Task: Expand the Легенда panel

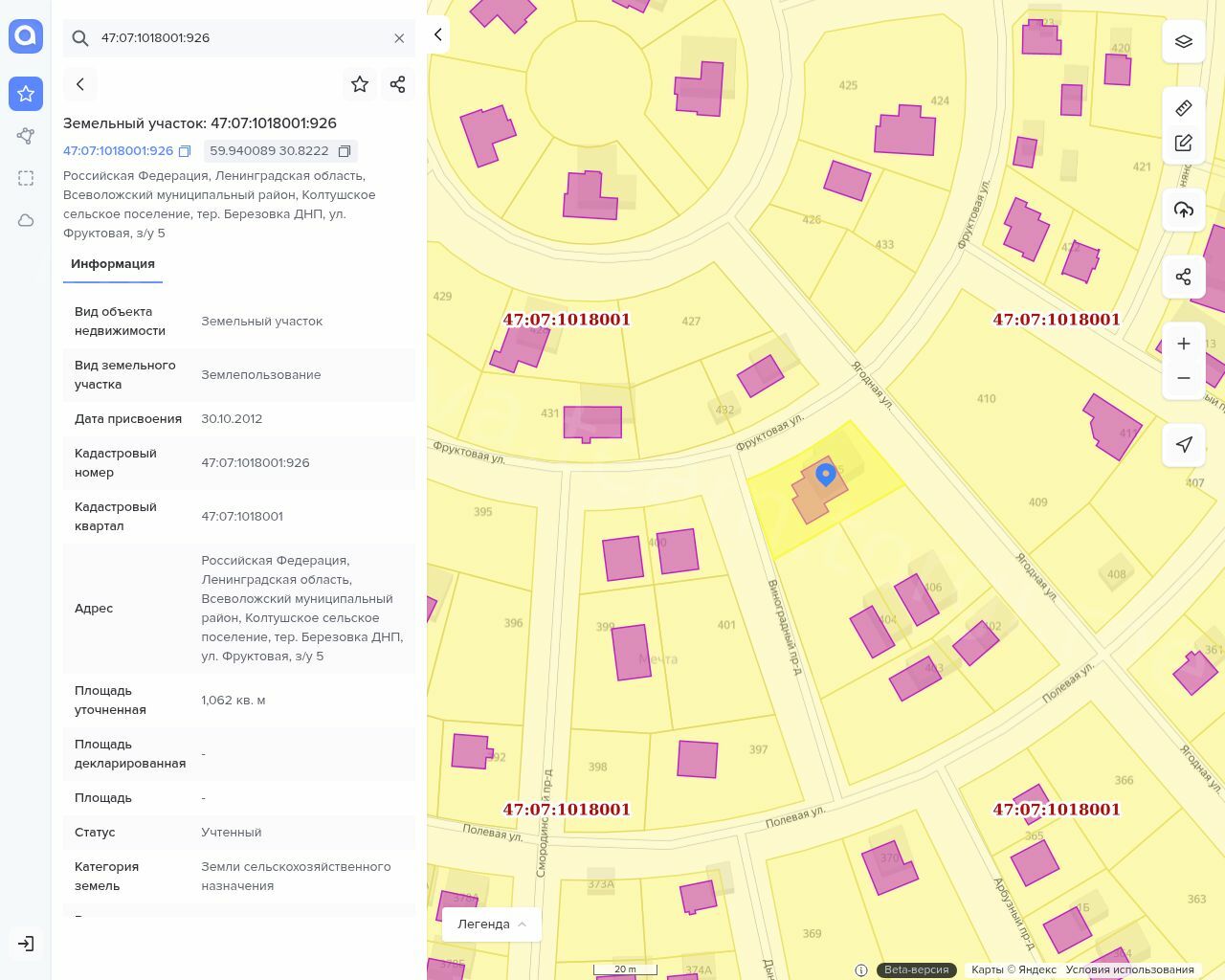Action: point(492,924)
